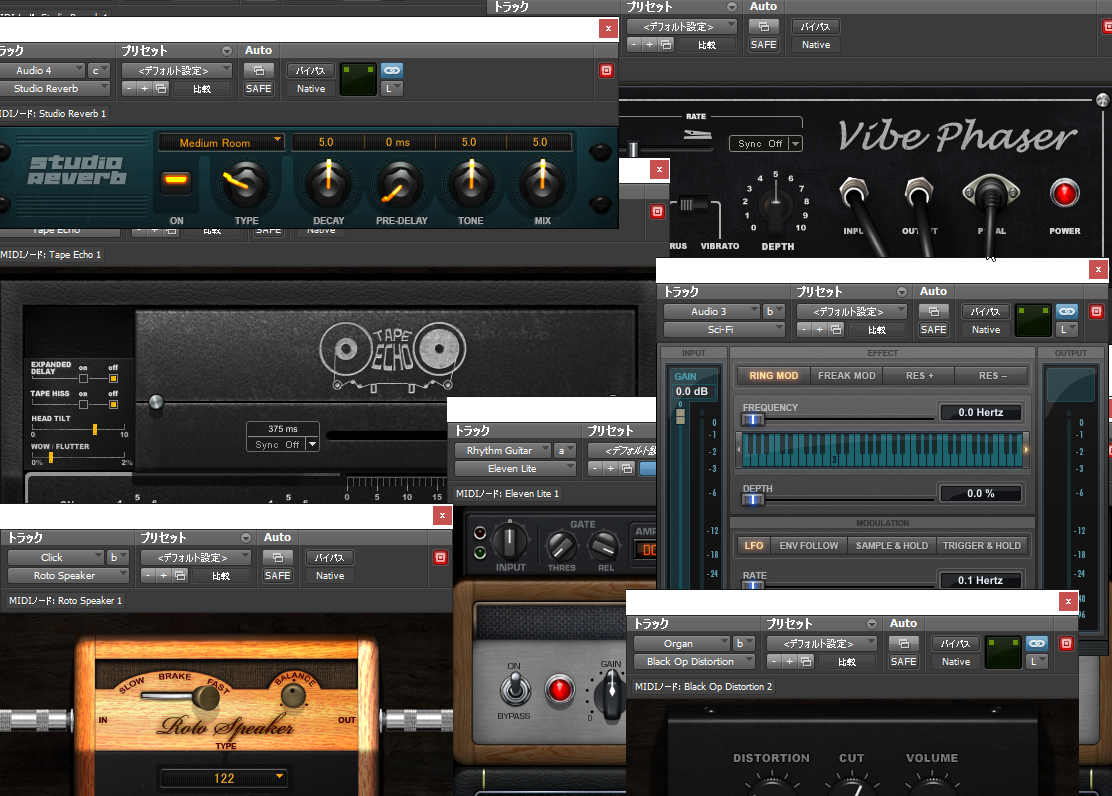This screenshot has height=796, width=1112.
Task: Toggle the Vibe Phaser POWER light
Action: pos(1064,193)
